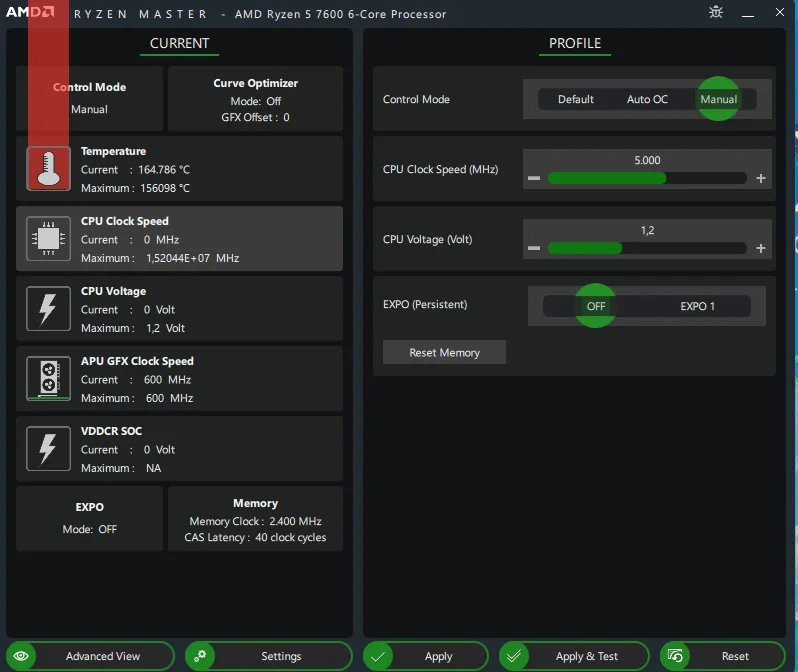The height and width of the screenshot is (672, 798).
Task: Select Manual control mode
Action: (x=718, y=99)
